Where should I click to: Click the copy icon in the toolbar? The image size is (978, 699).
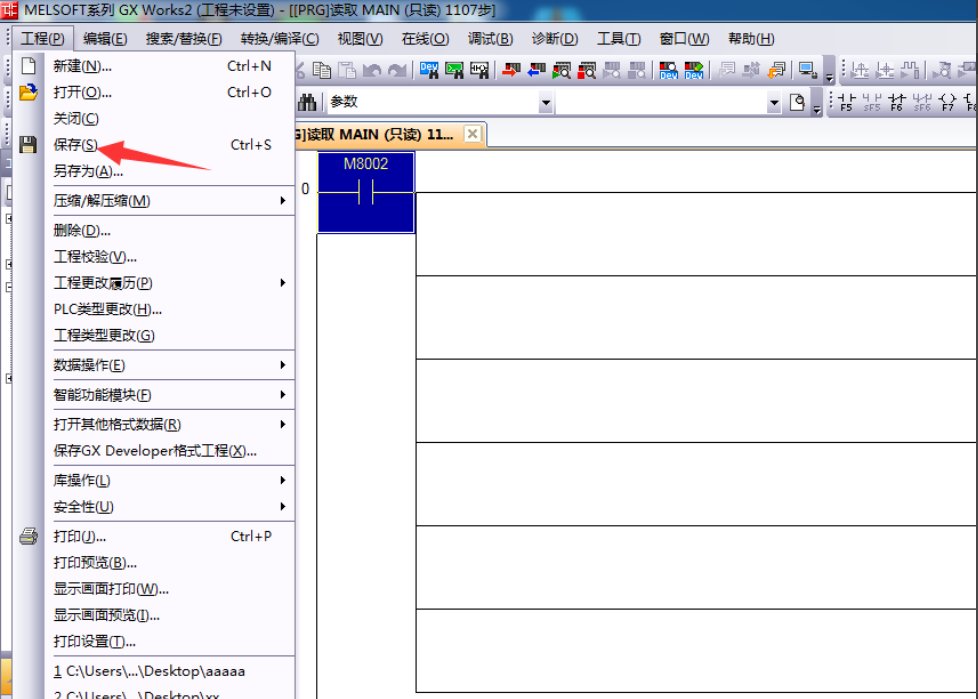(x=321, y=70)
